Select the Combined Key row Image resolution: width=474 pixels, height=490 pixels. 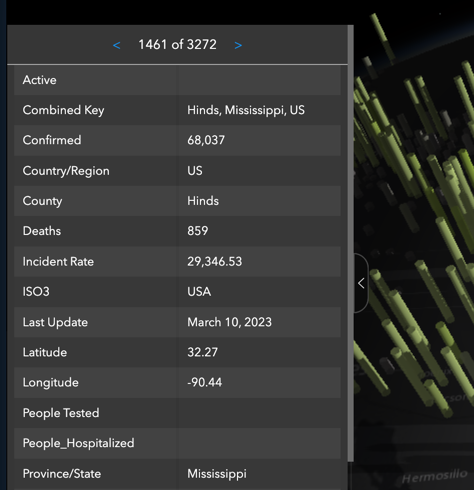(177, 110)
